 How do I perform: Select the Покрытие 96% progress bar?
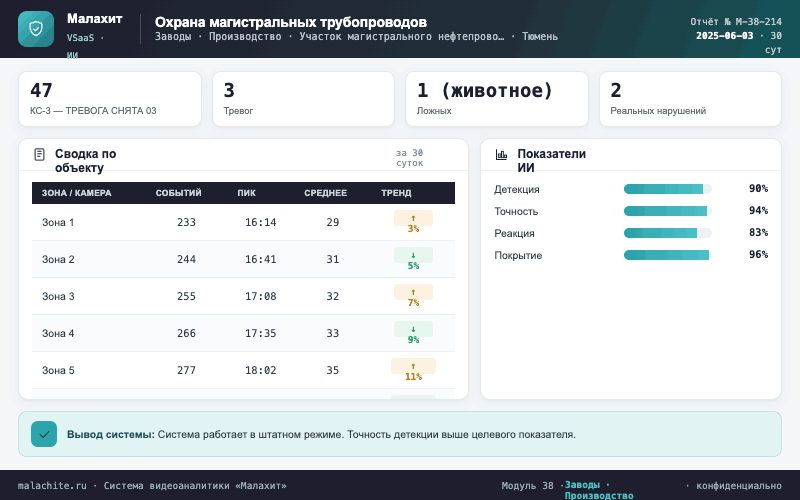click(x=667, y=255)
